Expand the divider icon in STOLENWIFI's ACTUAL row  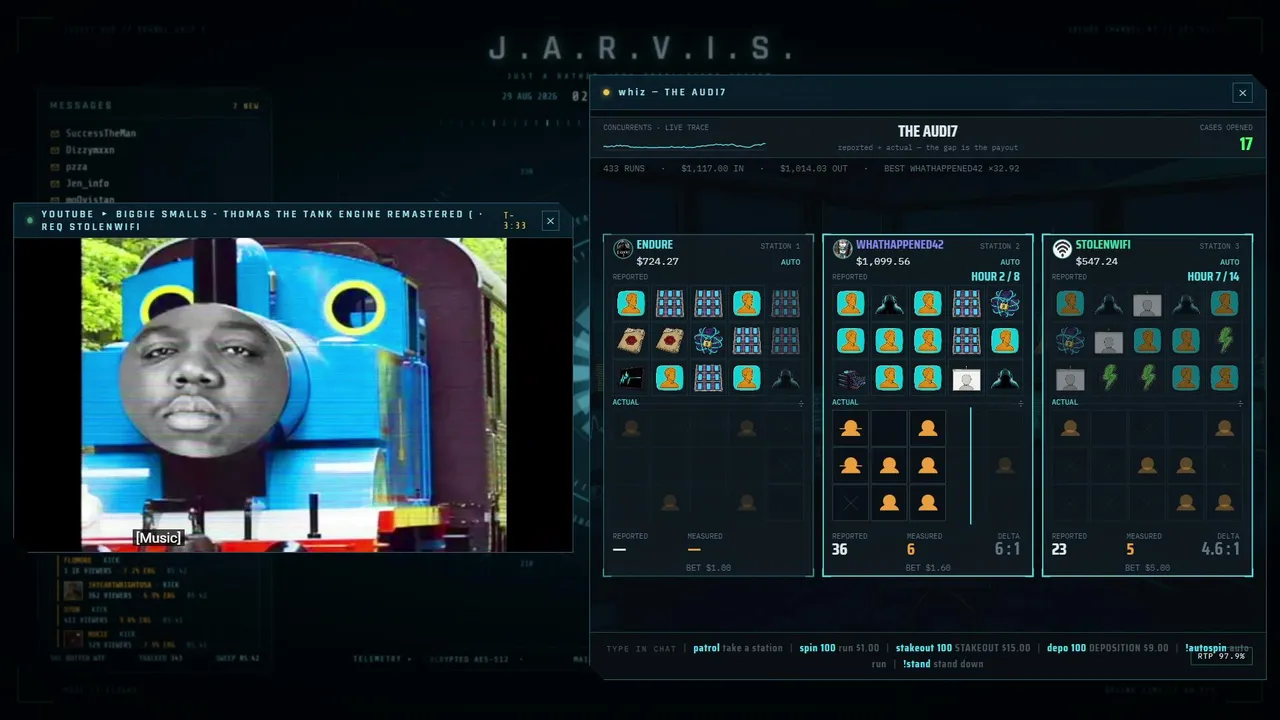[x=1241, y=403]
